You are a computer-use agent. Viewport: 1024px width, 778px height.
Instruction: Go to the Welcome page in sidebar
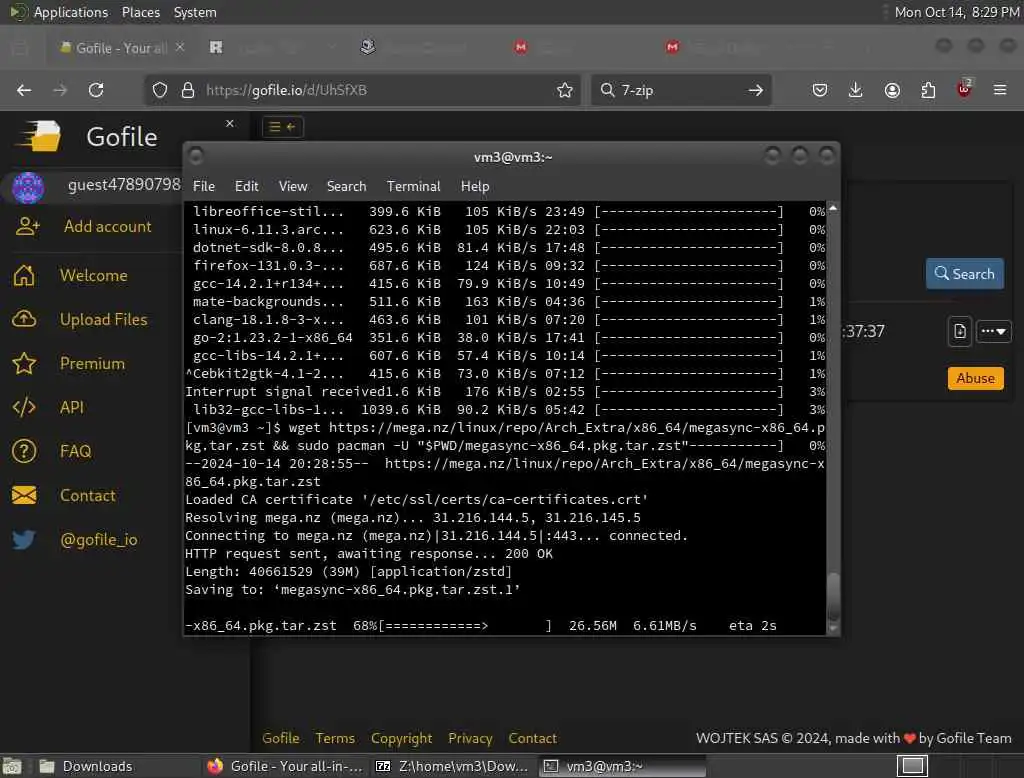[x=93, y=276]
